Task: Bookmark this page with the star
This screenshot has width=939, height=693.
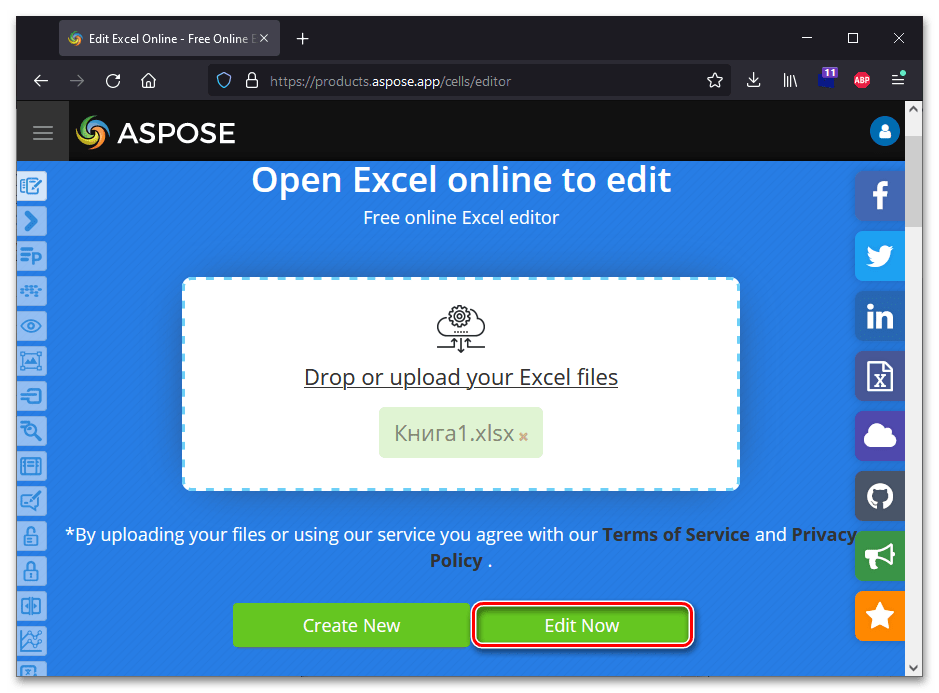Action: (714, 81)
